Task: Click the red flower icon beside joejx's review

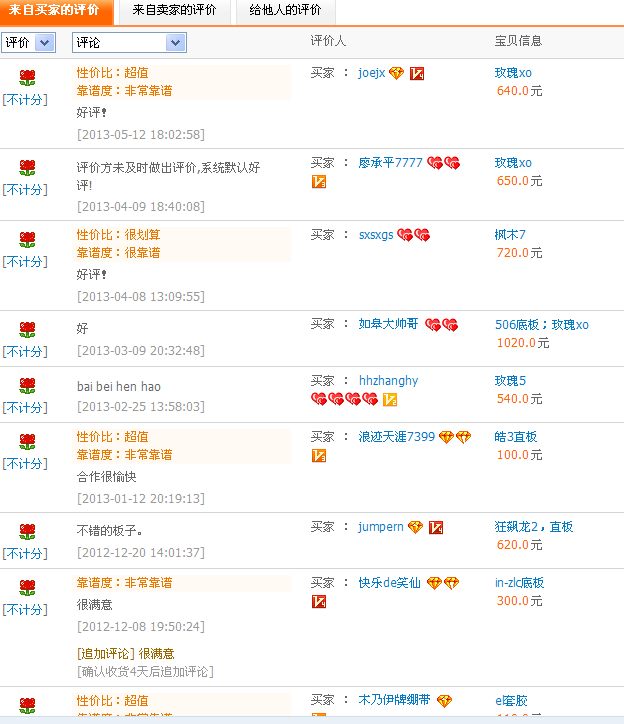Action: coord(27,78)
